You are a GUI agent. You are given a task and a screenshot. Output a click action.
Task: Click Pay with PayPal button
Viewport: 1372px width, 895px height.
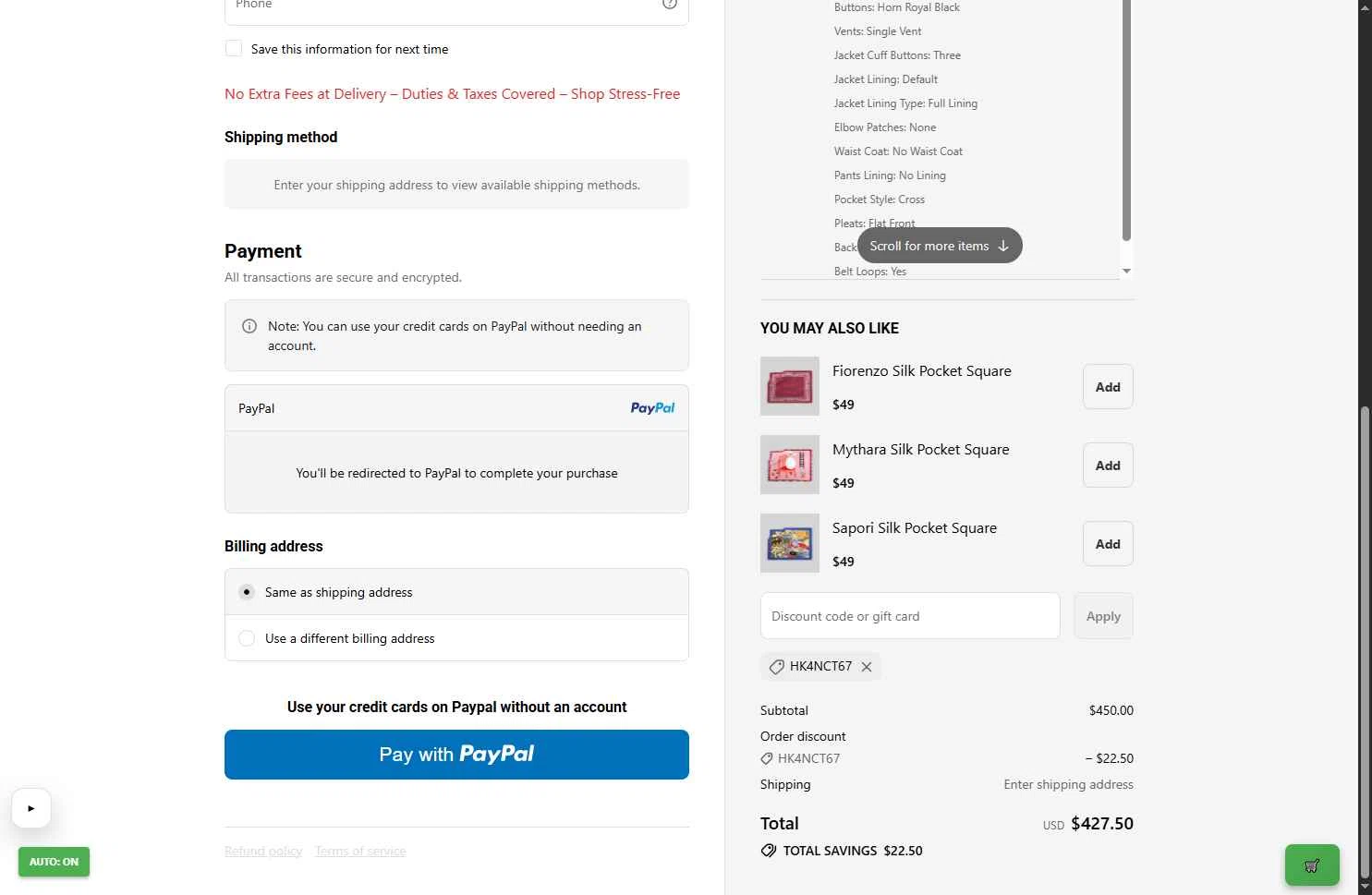456,755
